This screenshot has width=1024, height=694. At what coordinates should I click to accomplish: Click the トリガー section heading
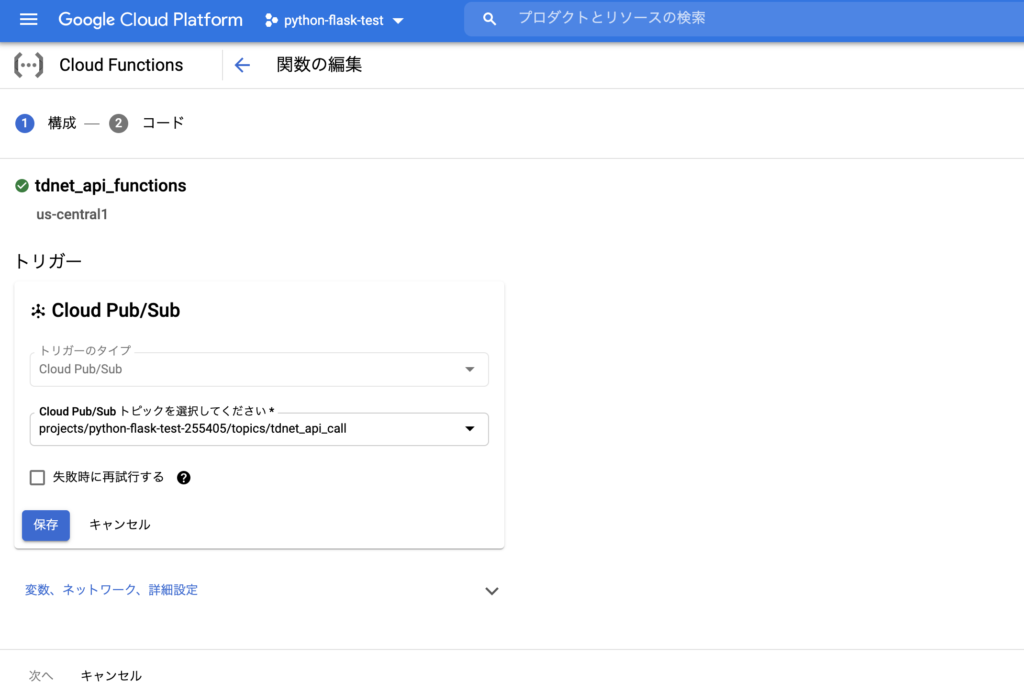(48, 261)
